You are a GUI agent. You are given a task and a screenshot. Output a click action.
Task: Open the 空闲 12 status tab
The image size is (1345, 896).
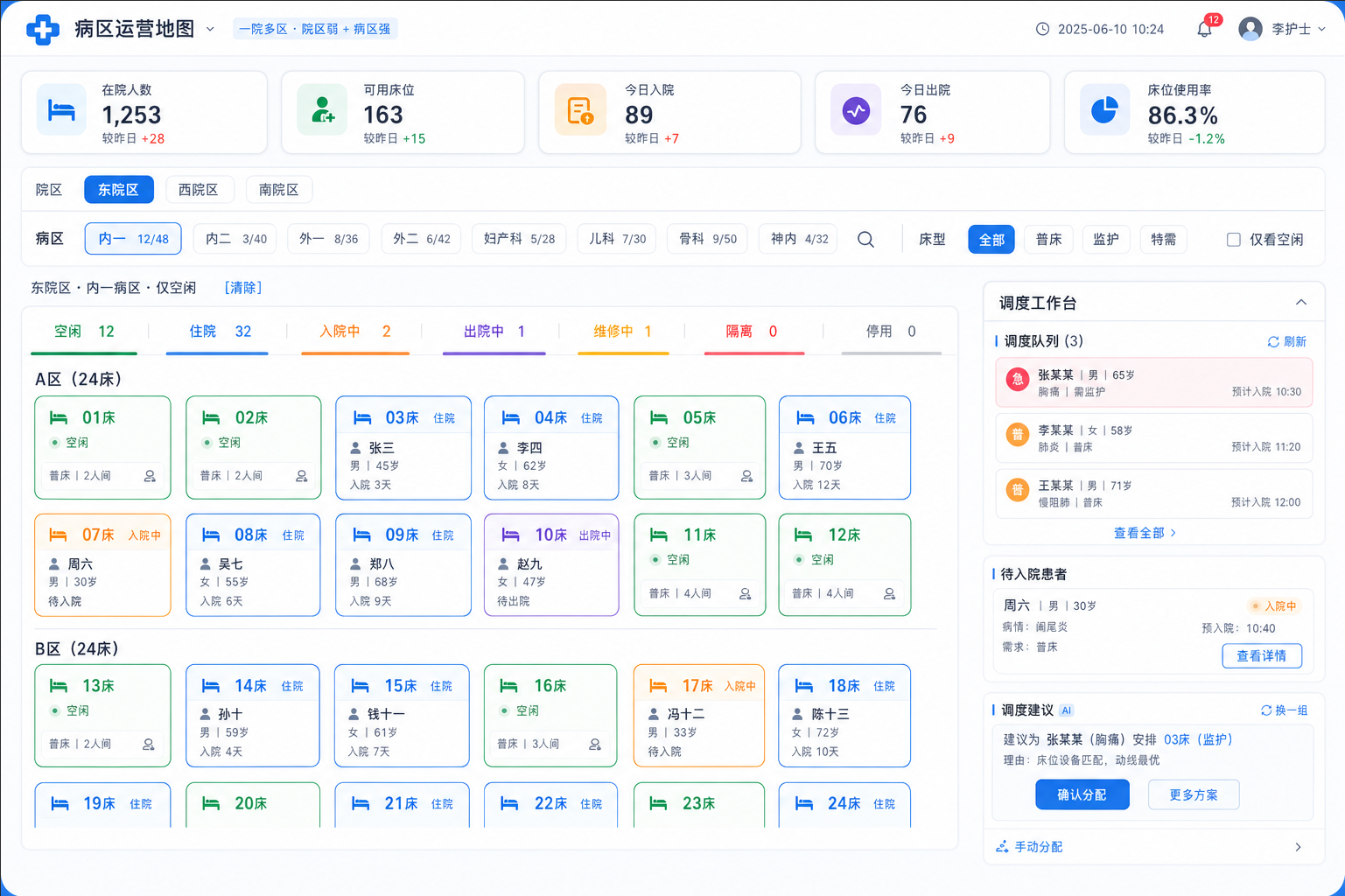(x=84, y=332)
